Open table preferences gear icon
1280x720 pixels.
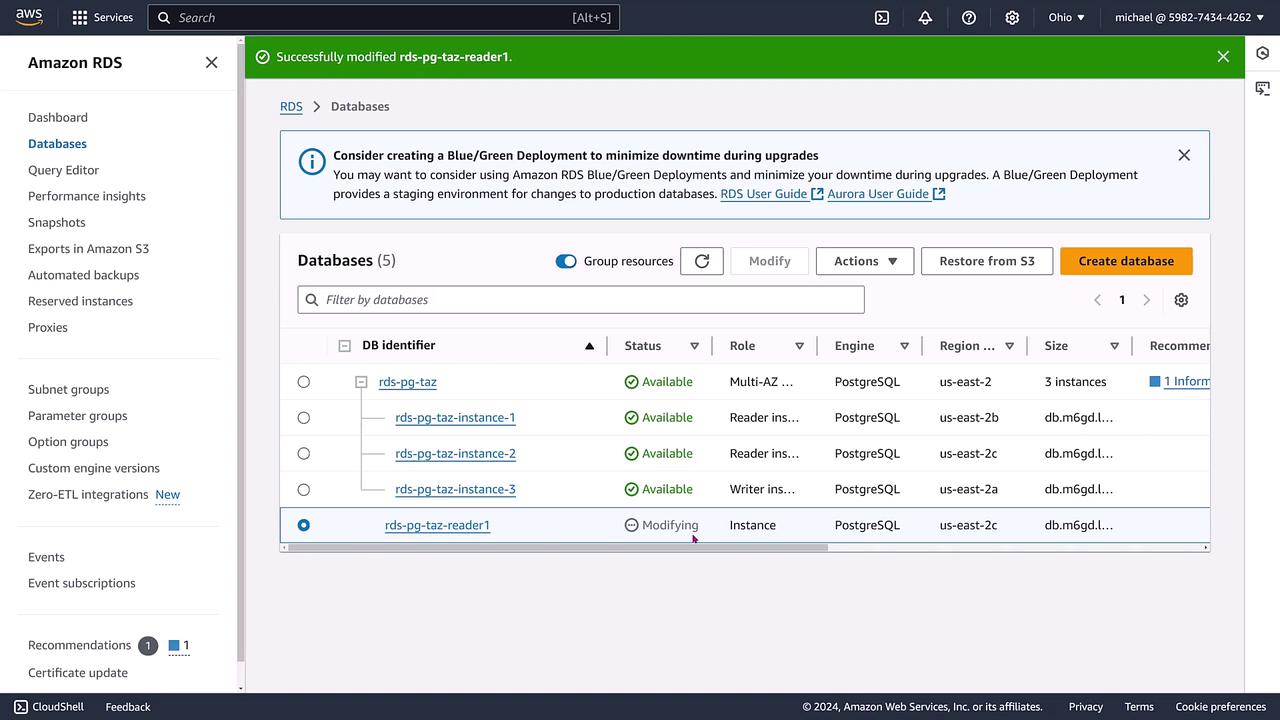(1181, 300)
